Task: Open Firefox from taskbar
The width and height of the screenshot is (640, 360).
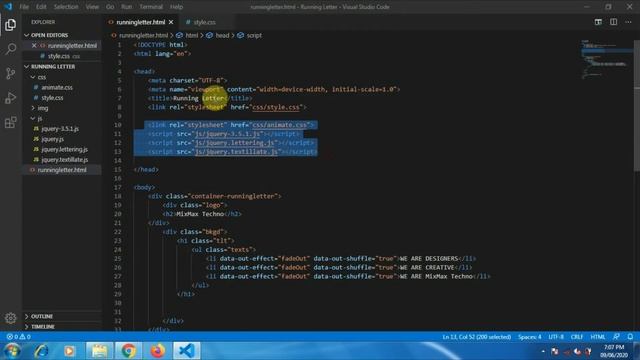Action: 158,351
